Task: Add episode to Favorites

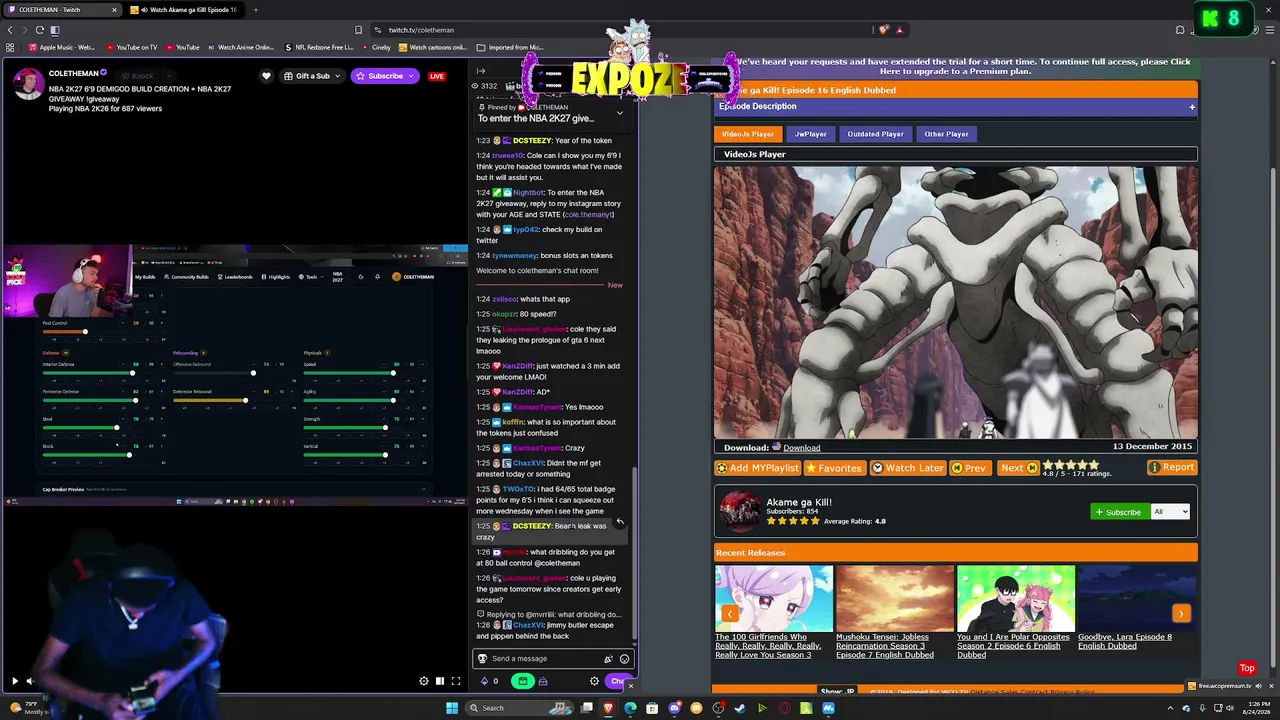Action: (x=833, y=468)
